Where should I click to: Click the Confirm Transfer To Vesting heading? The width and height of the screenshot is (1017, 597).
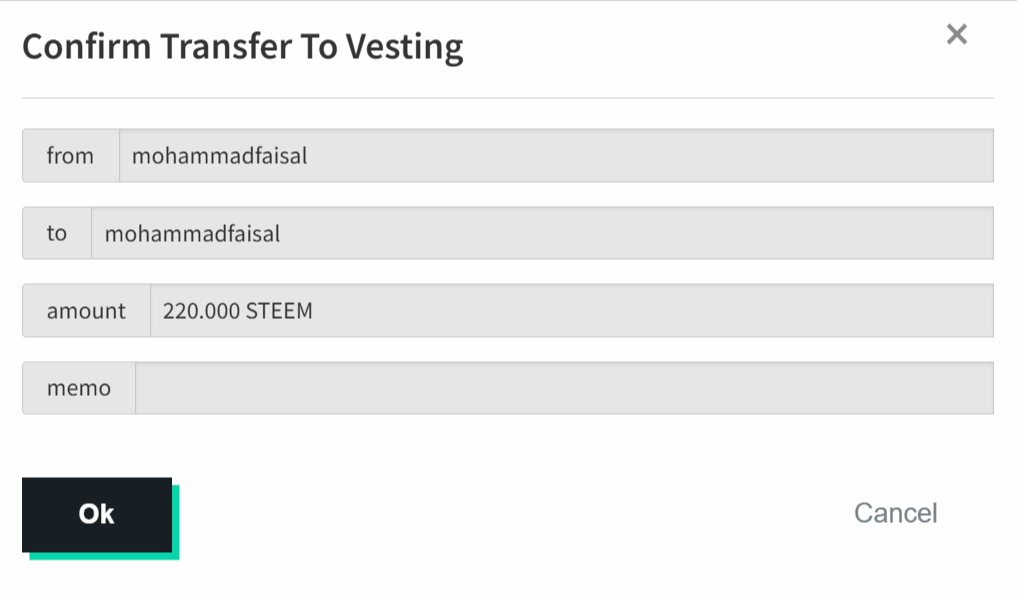[242, 47]
